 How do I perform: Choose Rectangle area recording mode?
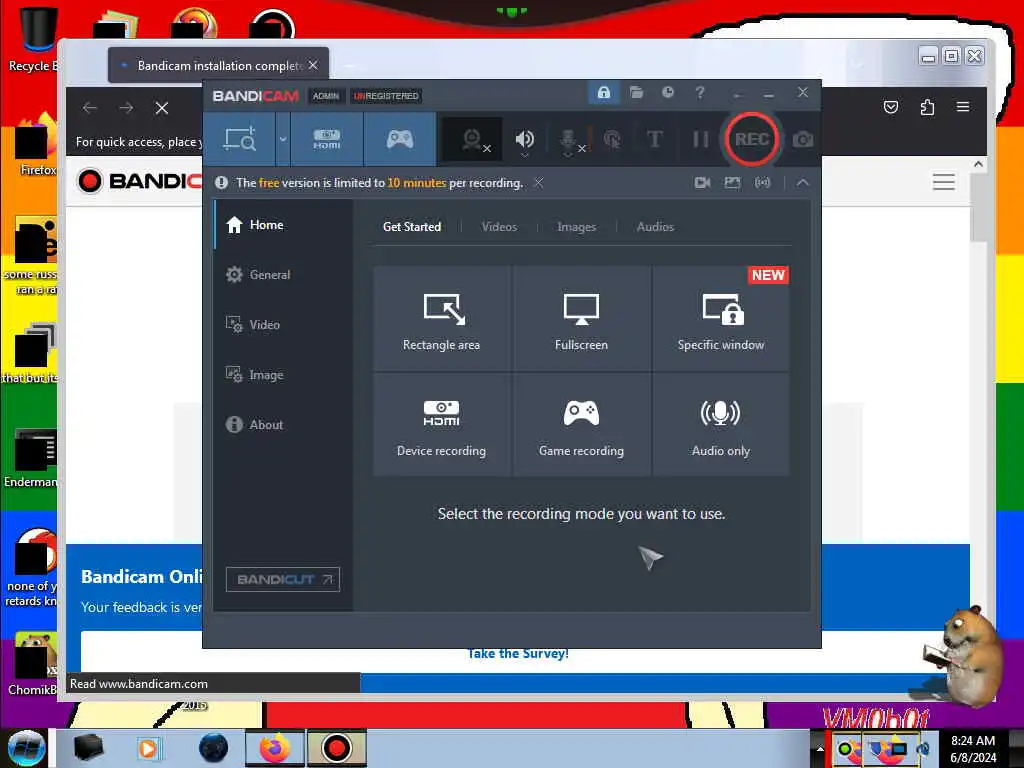(x=441, y=319)
